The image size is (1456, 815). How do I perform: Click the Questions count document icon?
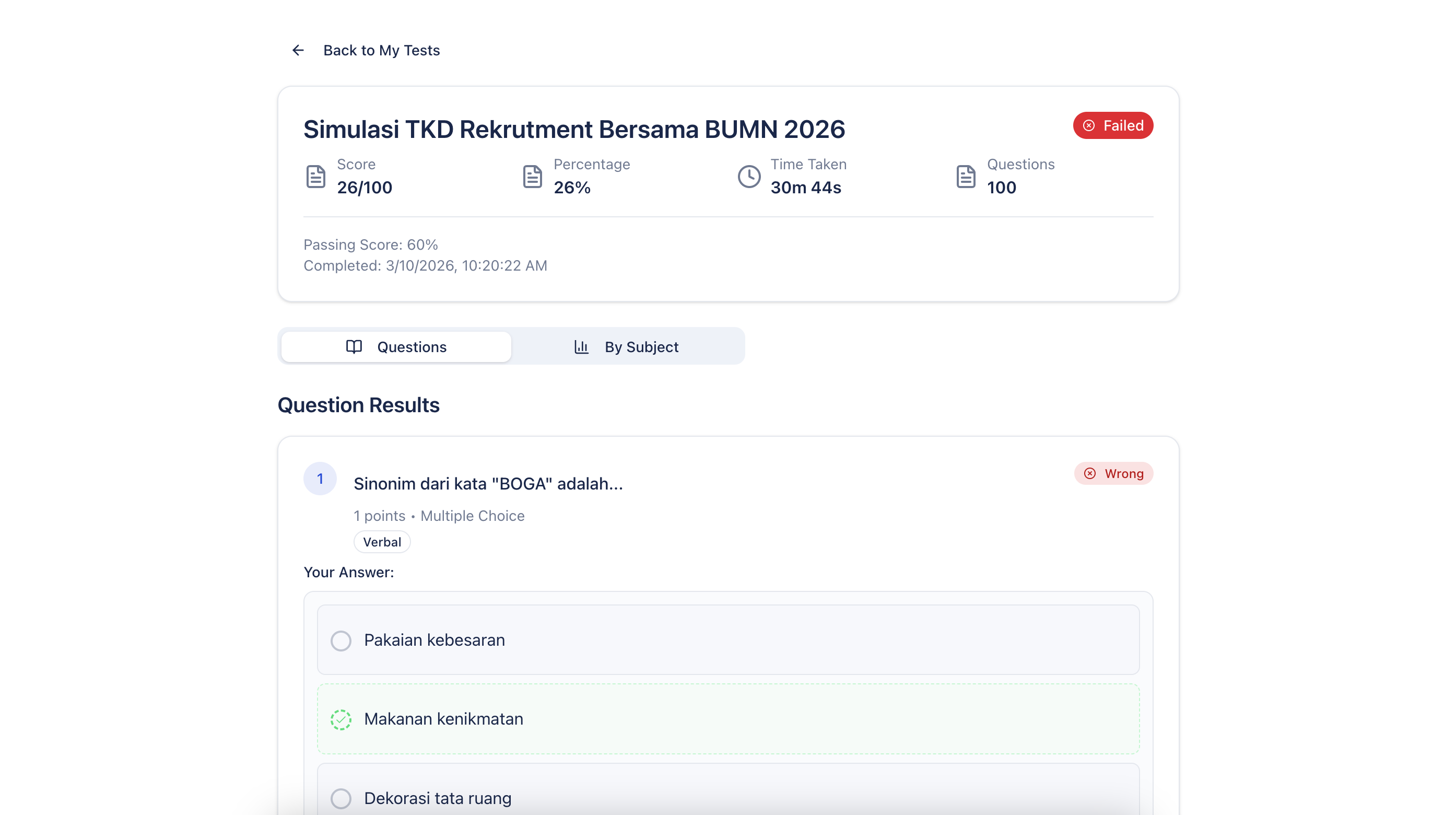point(966,177)
